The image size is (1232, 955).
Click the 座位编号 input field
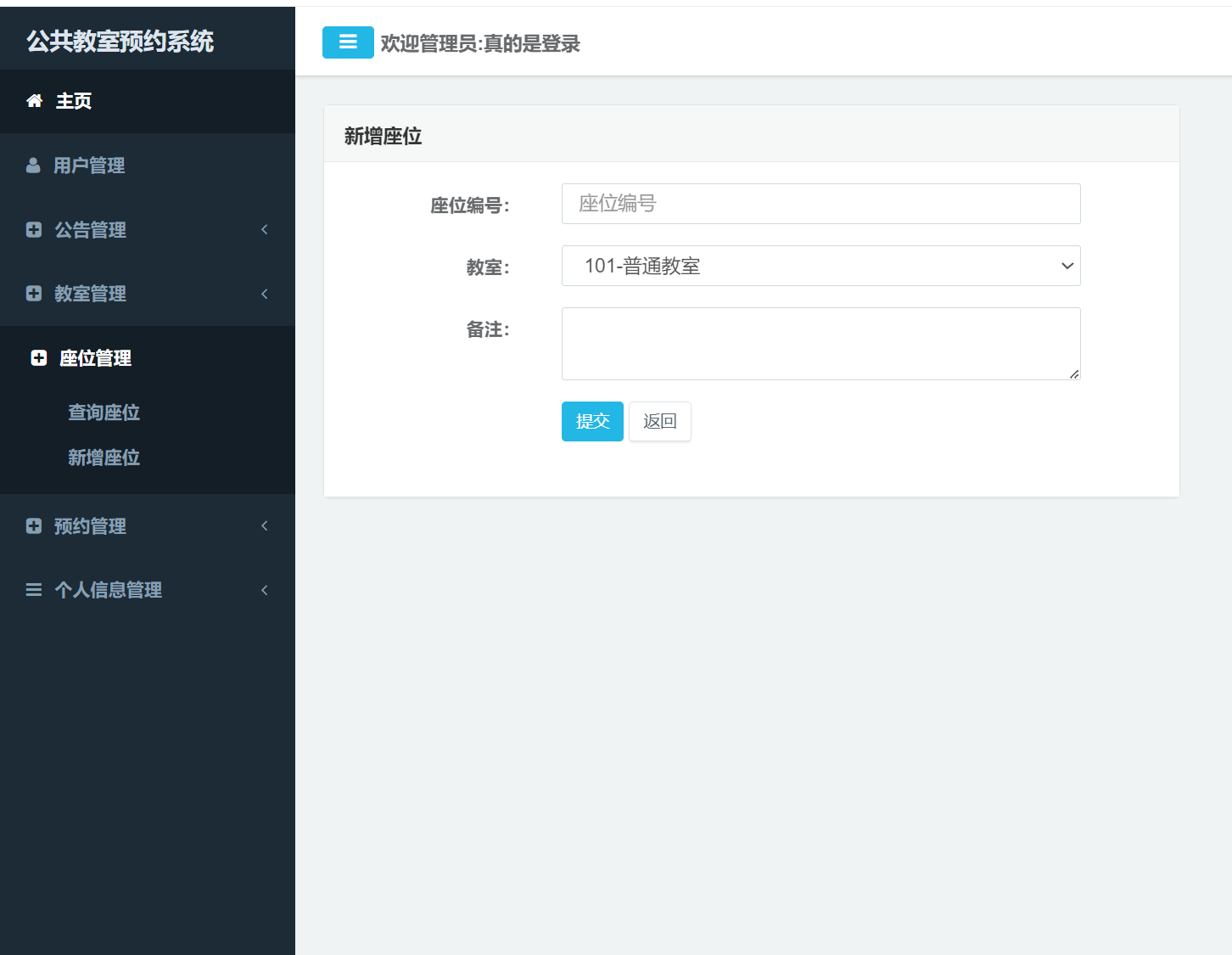(821, 204)
